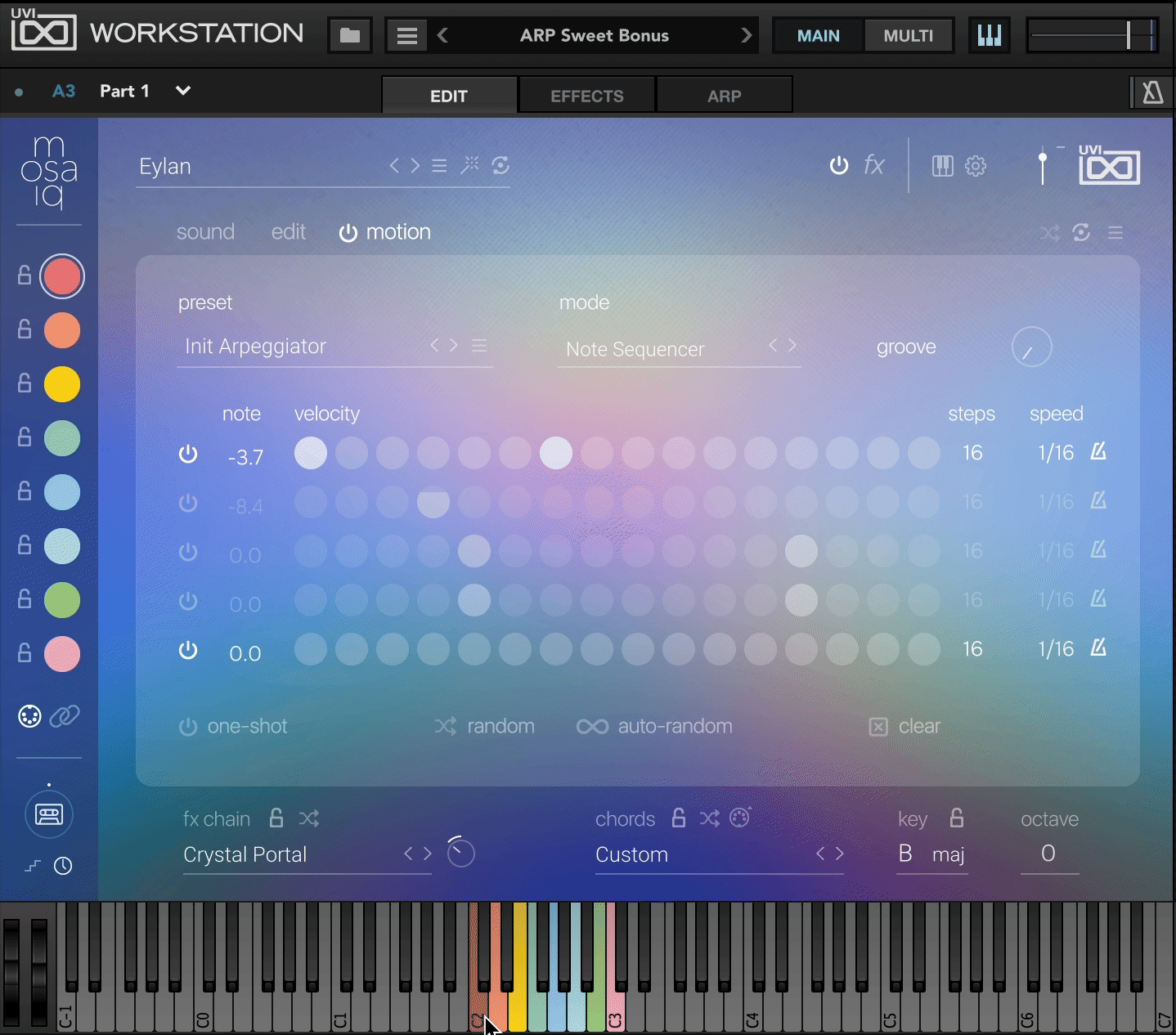
Task: Open the folder browser icon
Action: click(350, 35)
